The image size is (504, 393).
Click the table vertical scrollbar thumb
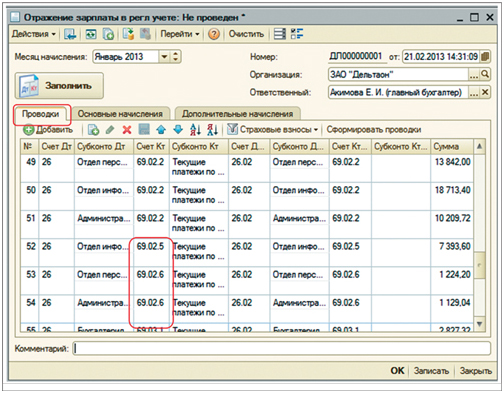click(479, 265)
